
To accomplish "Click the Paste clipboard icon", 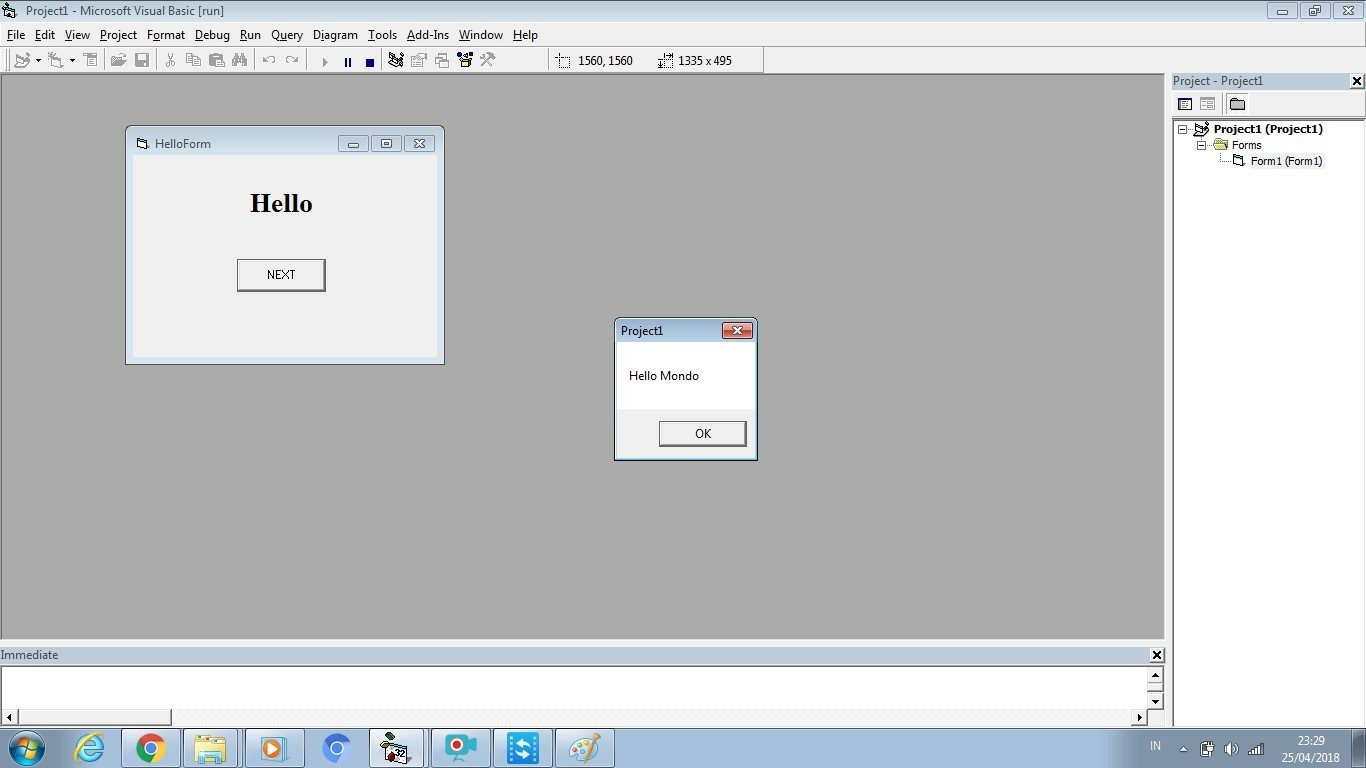I will pos(216,61).
